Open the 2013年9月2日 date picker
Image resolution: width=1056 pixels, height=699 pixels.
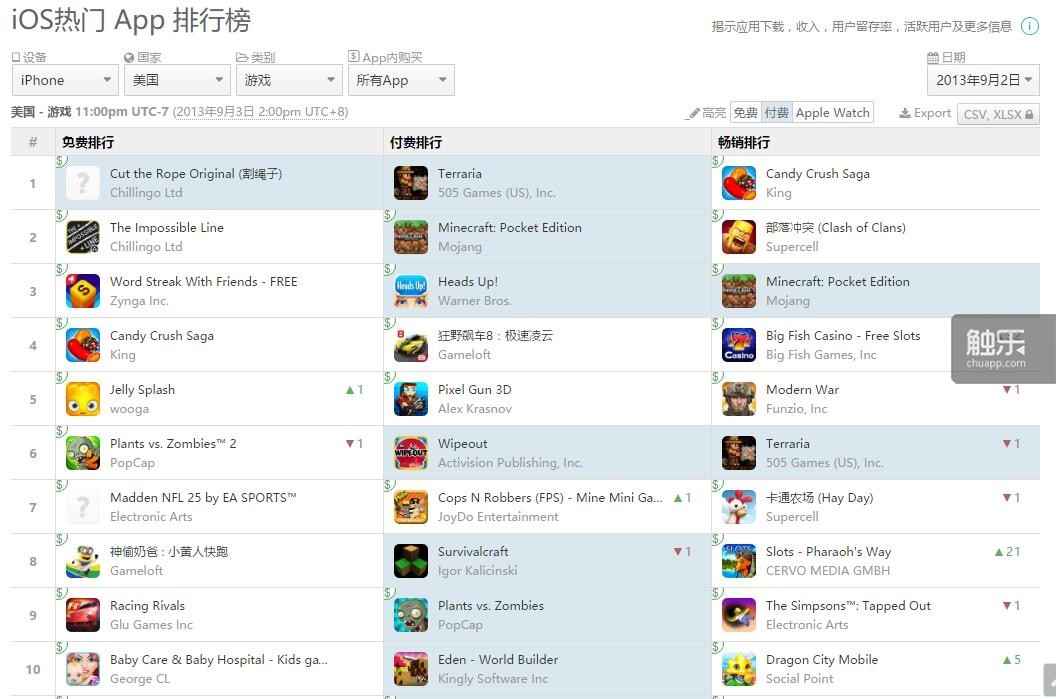983,80
